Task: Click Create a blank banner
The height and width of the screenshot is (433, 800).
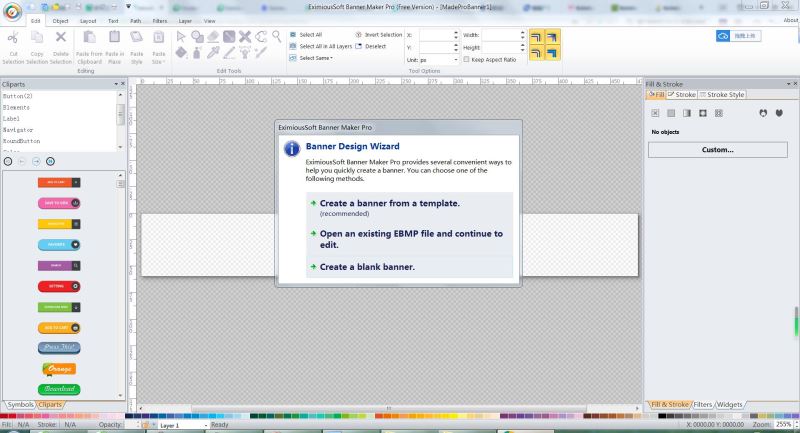Action: [367, 267]
